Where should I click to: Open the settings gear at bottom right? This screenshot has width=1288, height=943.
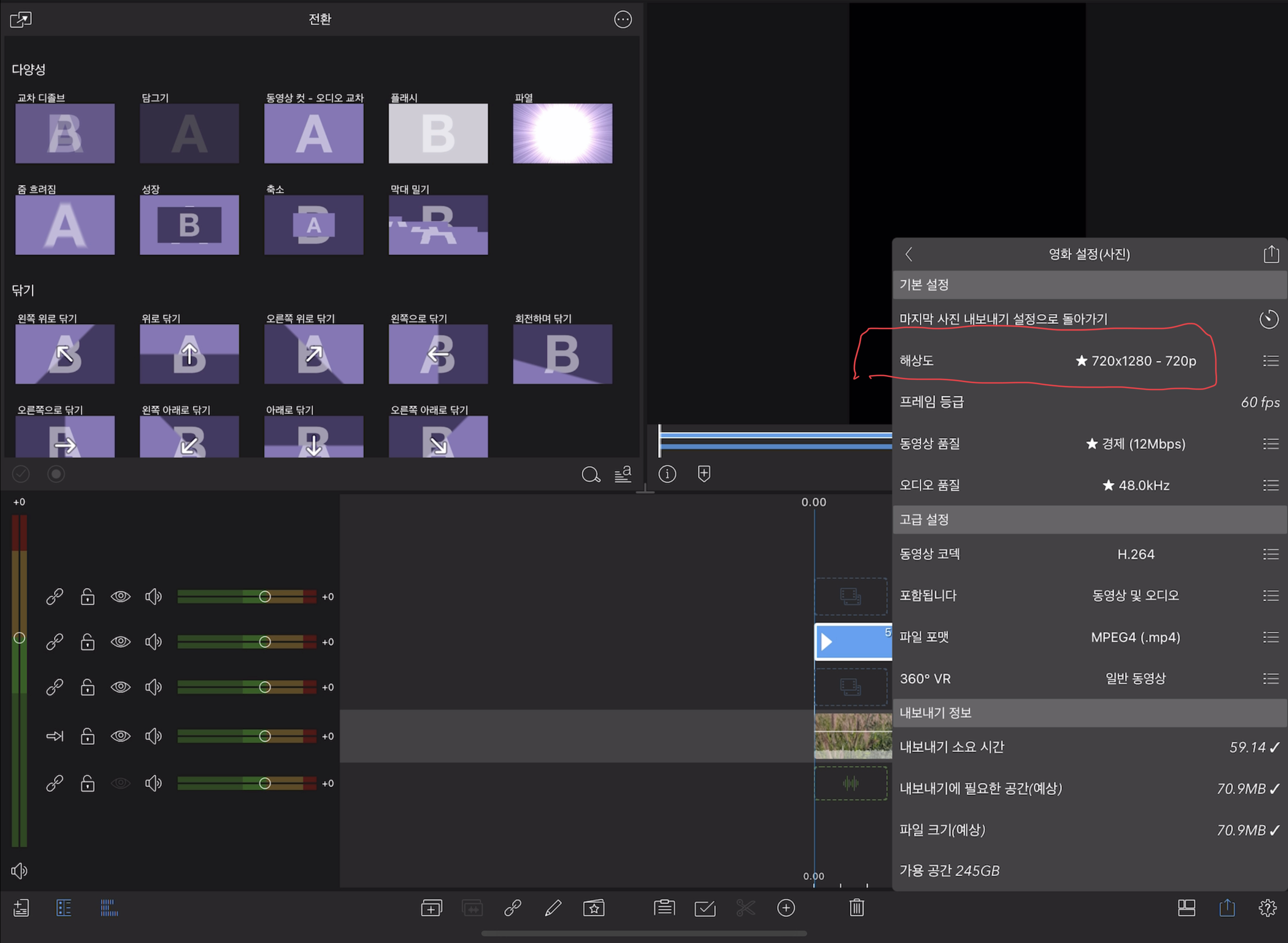[x=1267, y=908]
